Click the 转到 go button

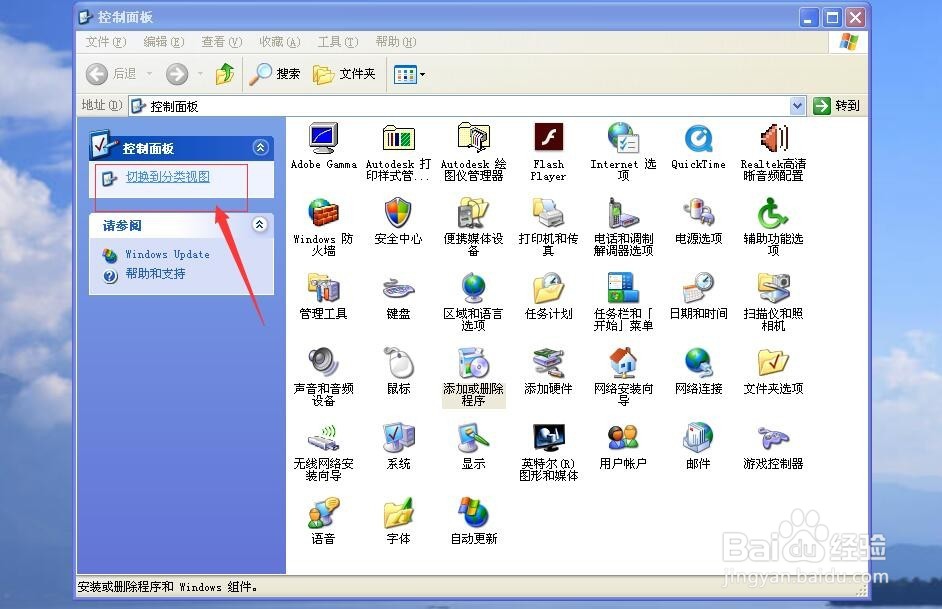(x=836, y=106)
